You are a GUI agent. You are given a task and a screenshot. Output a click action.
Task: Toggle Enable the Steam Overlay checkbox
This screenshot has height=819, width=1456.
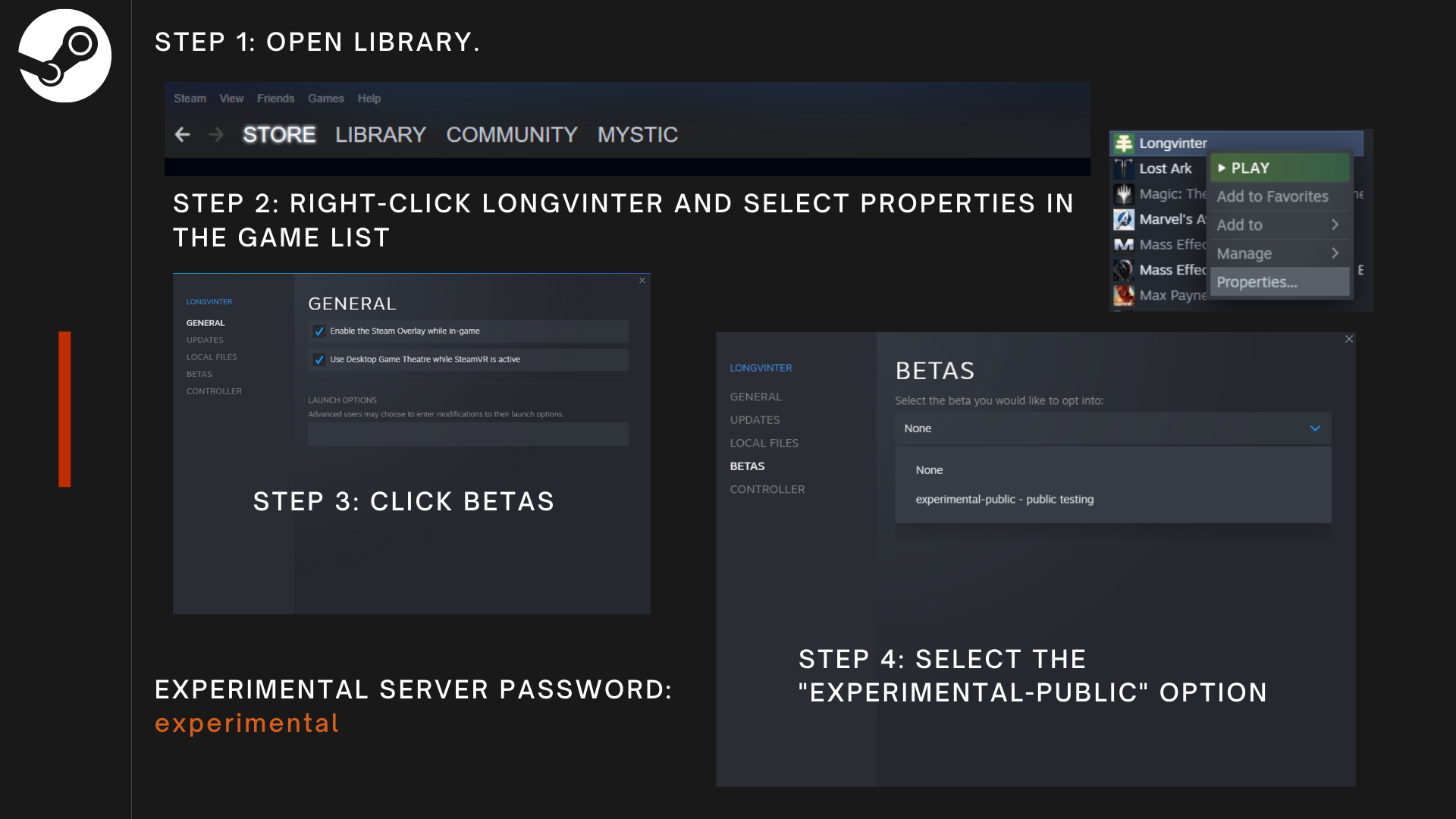(319, 331)
